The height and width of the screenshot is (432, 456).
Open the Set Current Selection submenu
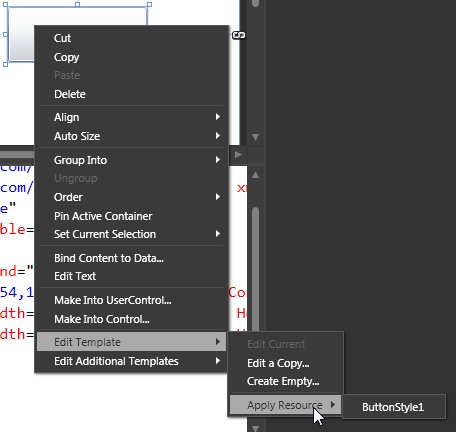pos(131,234)
